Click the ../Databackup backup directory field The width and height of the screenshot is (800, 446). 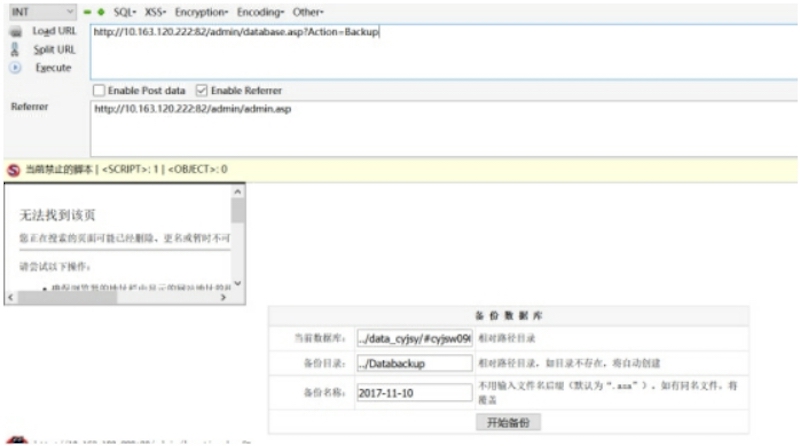pyautogui.click(x=414, y=365)
